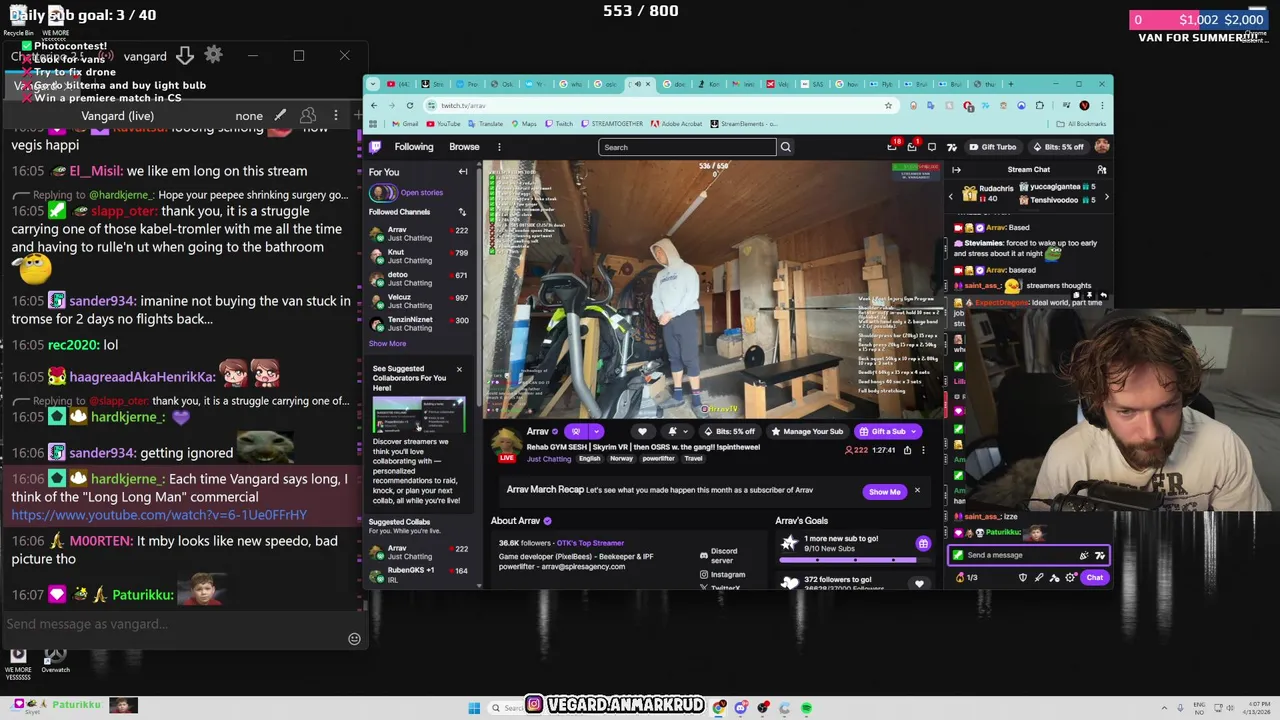
Task: Open new browser tab
Action: (1011, 84)
